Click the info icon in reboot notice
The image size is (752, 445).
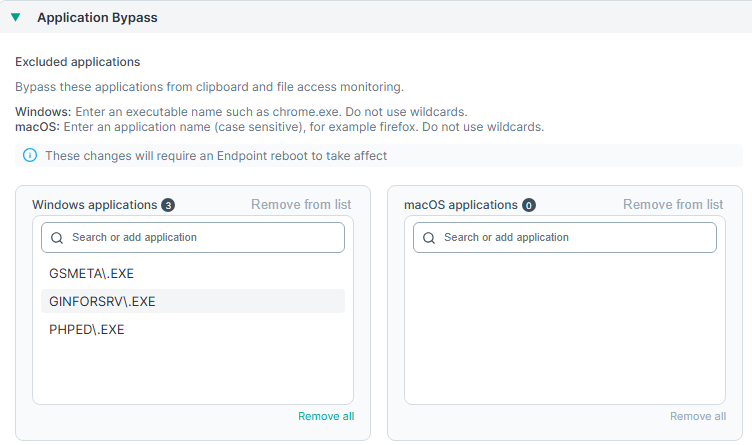30,156
